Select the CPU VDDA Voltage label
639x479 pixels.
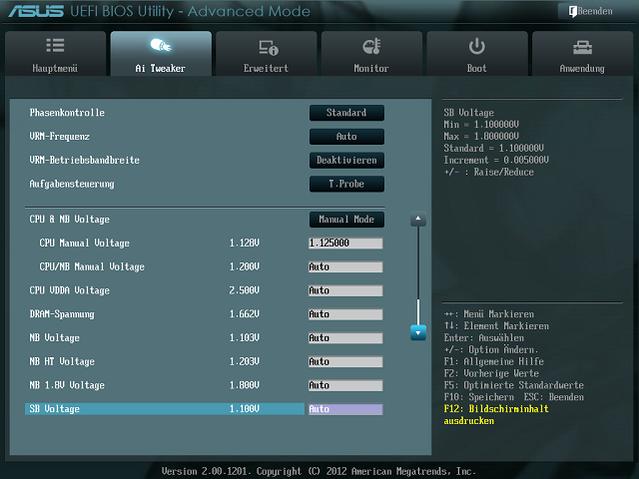pyautogui.click(x=69, y=291)
